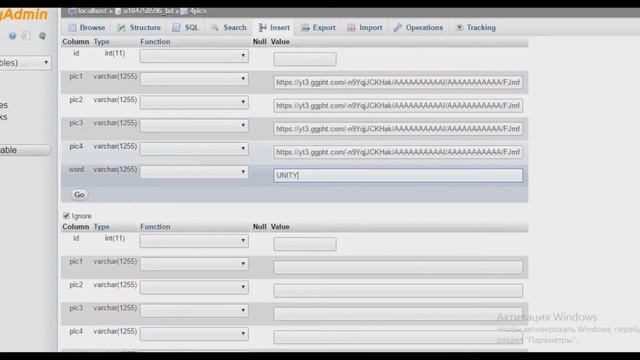Image resolution: width=640 pixels, height=360 pixels.
Task: Click the pic3 URL value field in first form
Action: pyautogui.click(x=398, y=129)
